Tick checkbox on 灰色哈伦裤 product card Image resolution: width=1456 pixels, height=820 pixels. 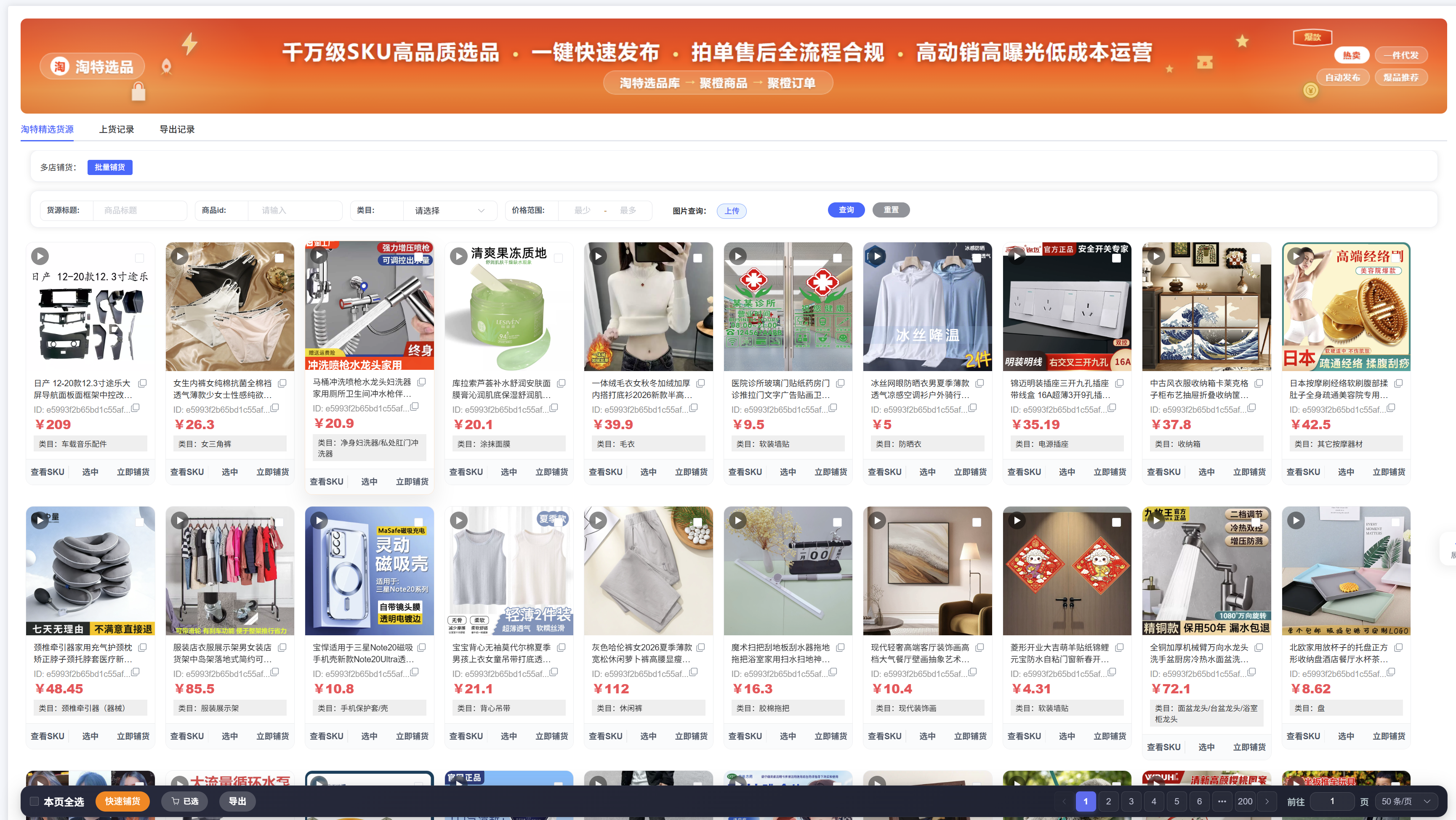point(697,522)
